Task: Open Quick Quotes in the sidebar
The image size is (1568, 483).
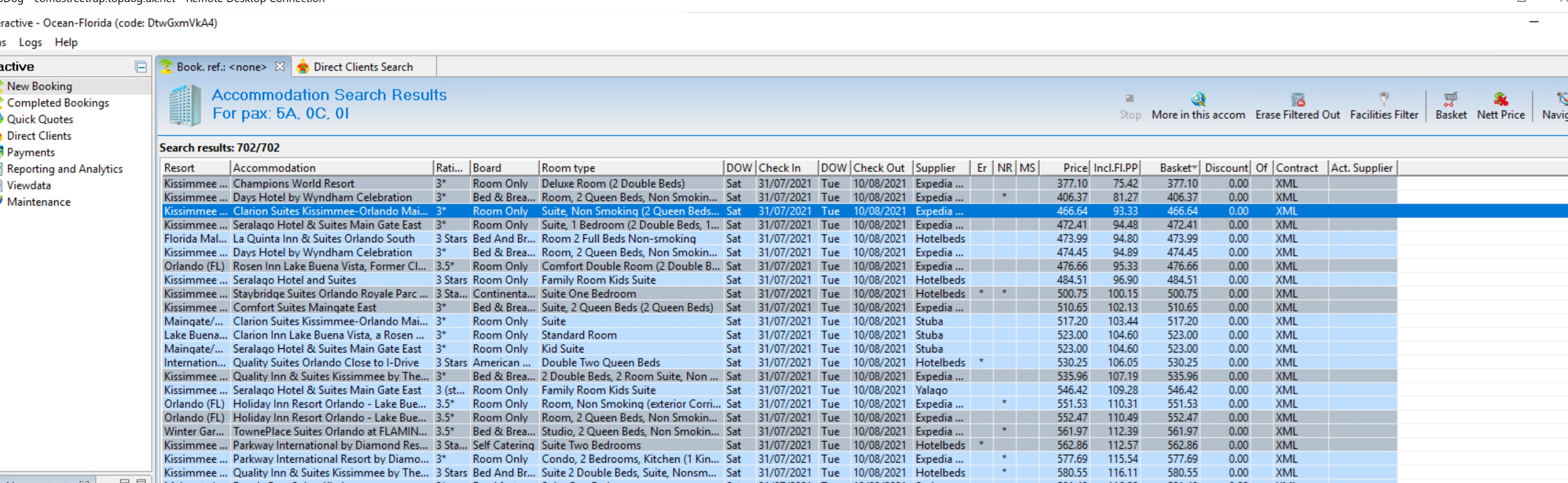Action: tap(40, 119)
